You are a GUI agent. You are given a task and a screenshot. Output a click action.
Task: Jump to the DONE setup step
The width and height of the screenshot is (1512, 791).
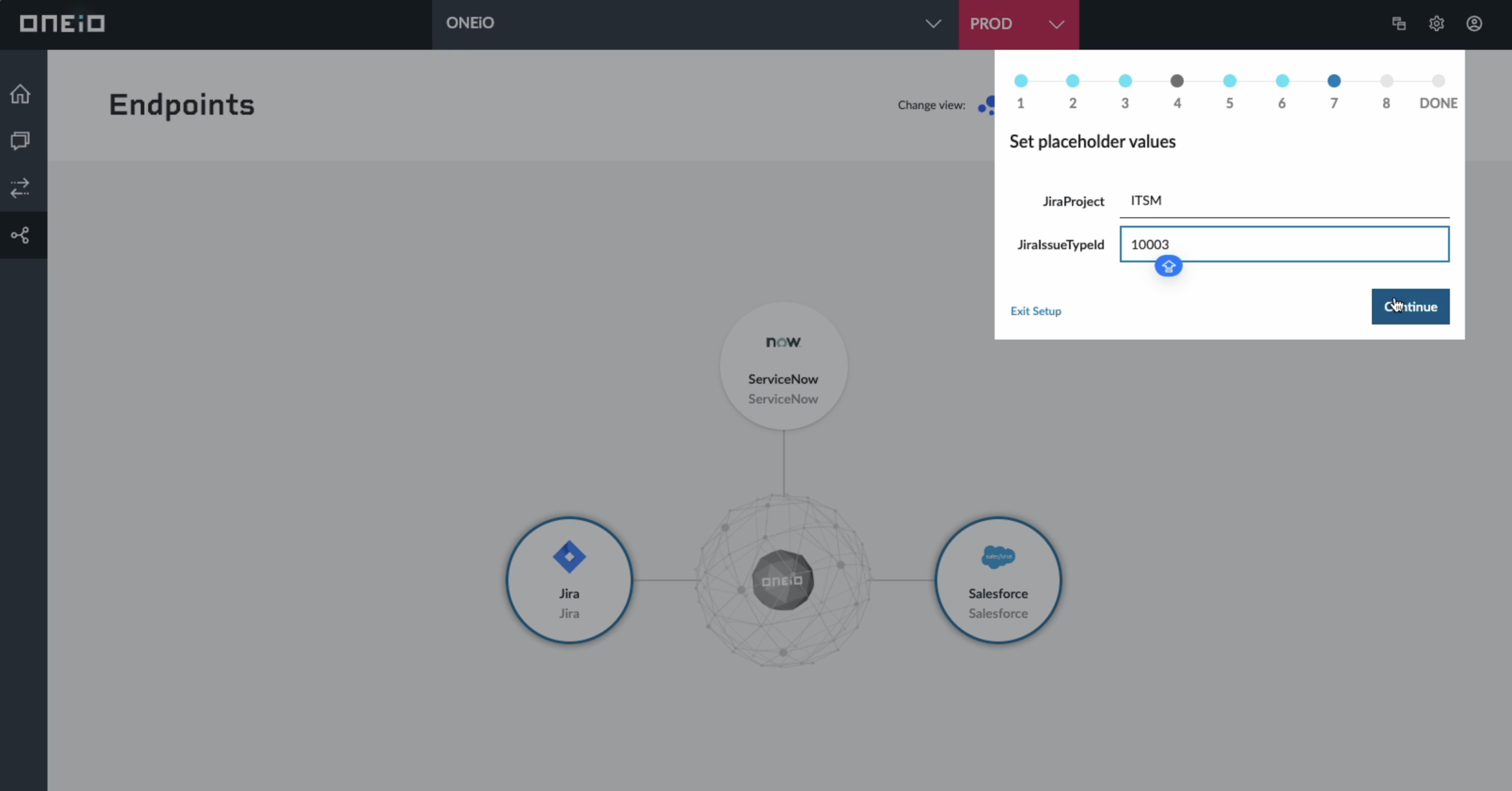click(1438, 81)
